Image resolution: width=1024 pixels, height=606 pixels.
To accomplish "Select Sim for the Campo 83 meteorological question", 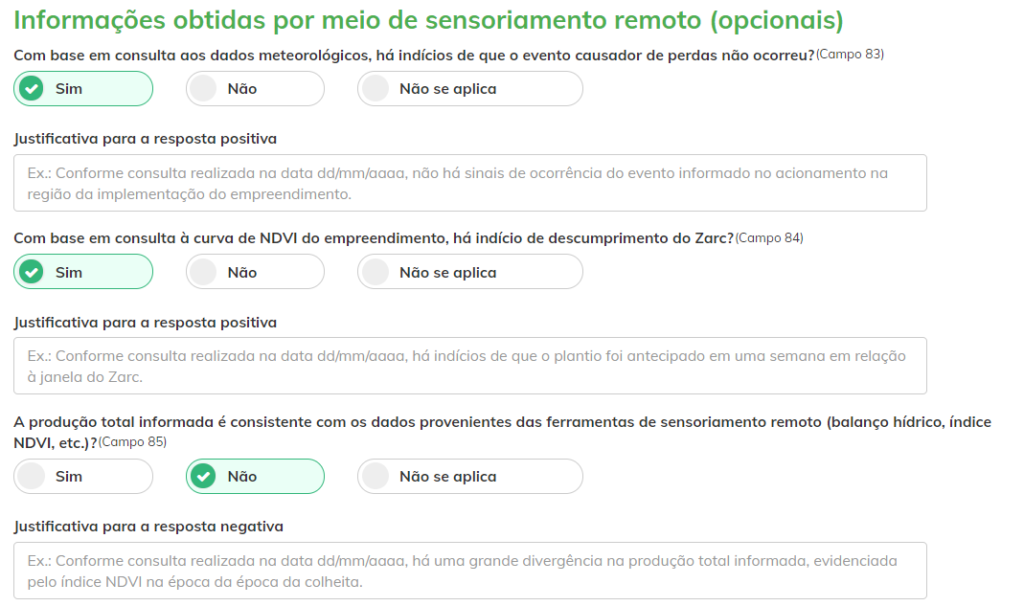I will click(83, 89).
